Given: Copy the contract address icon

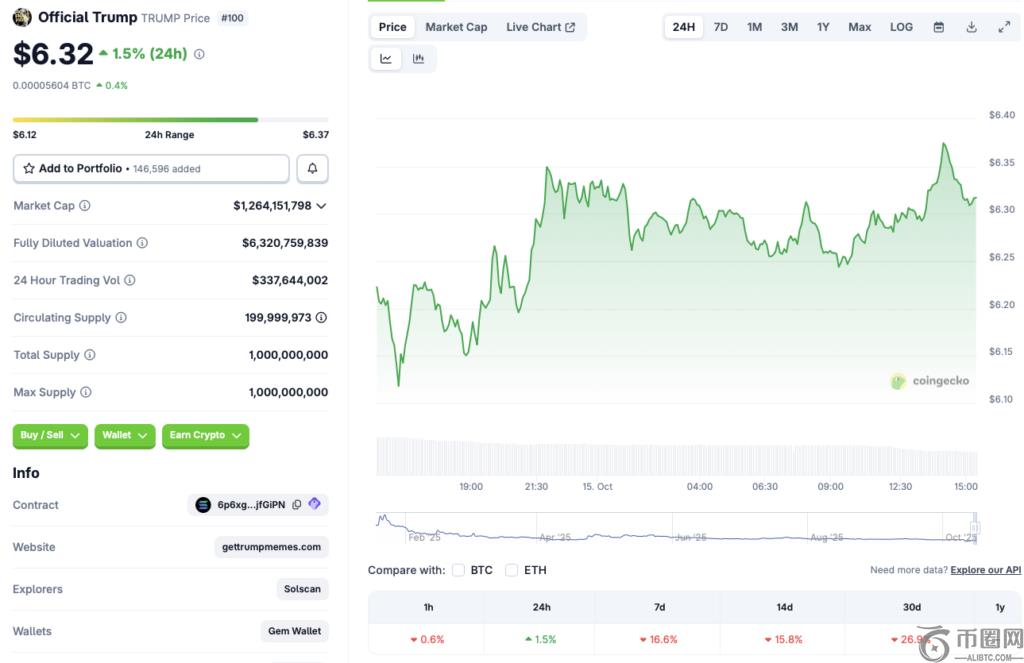Looking at the screenshot, I should click(x=297, y=505).
